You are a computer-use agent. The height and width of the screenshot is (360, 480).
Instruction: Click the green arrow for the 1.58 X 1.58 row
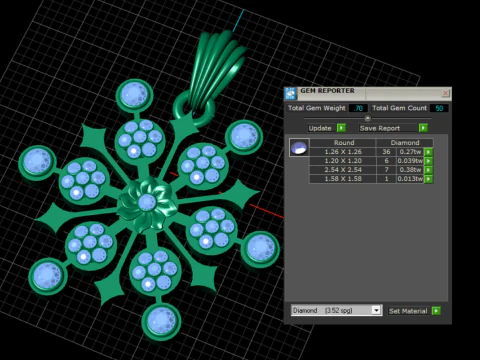pyautogui.click(x=428, y=179)
